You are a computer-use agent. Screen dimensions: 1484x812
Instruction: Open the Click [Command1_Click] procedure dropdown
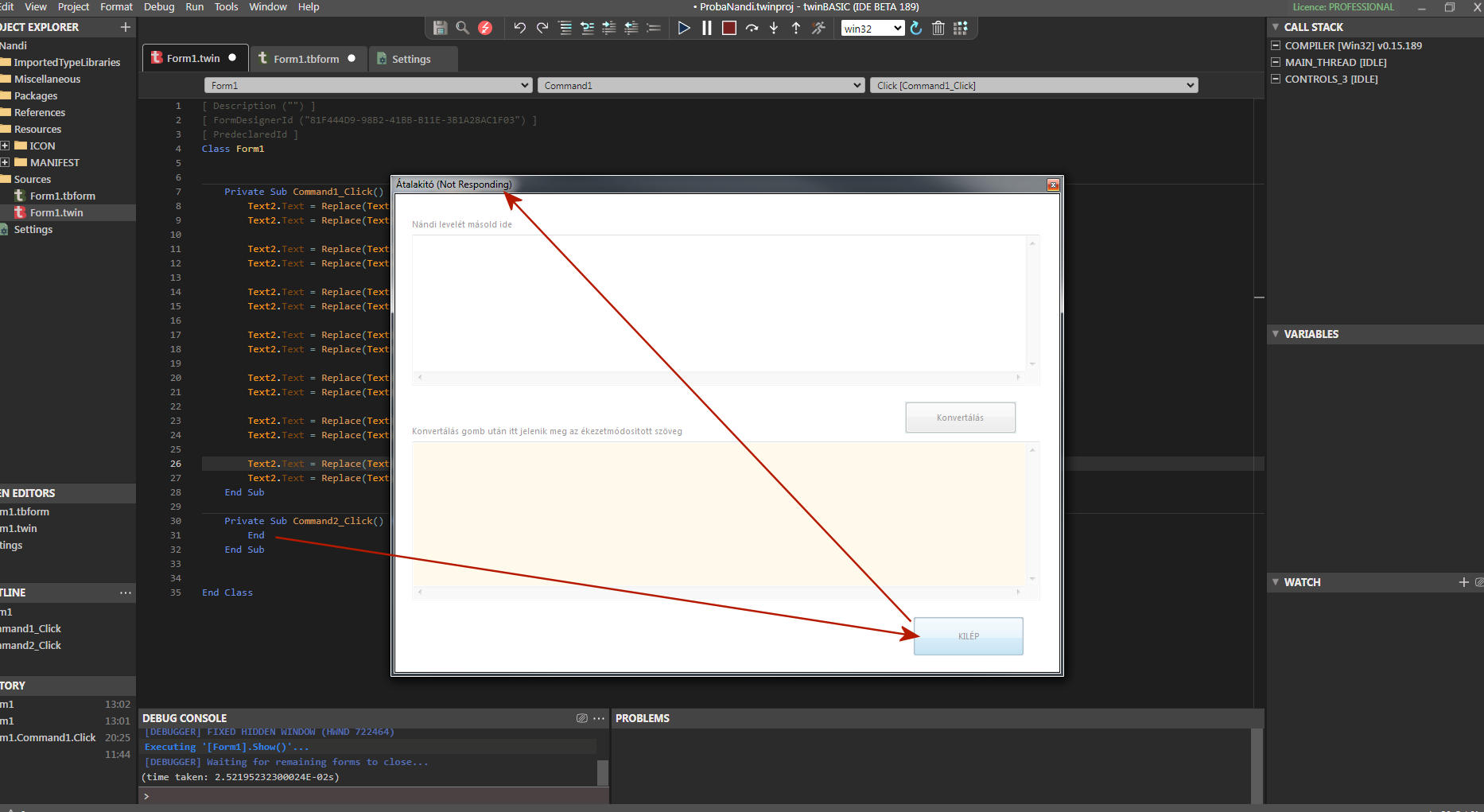(x=1034, y=85)
